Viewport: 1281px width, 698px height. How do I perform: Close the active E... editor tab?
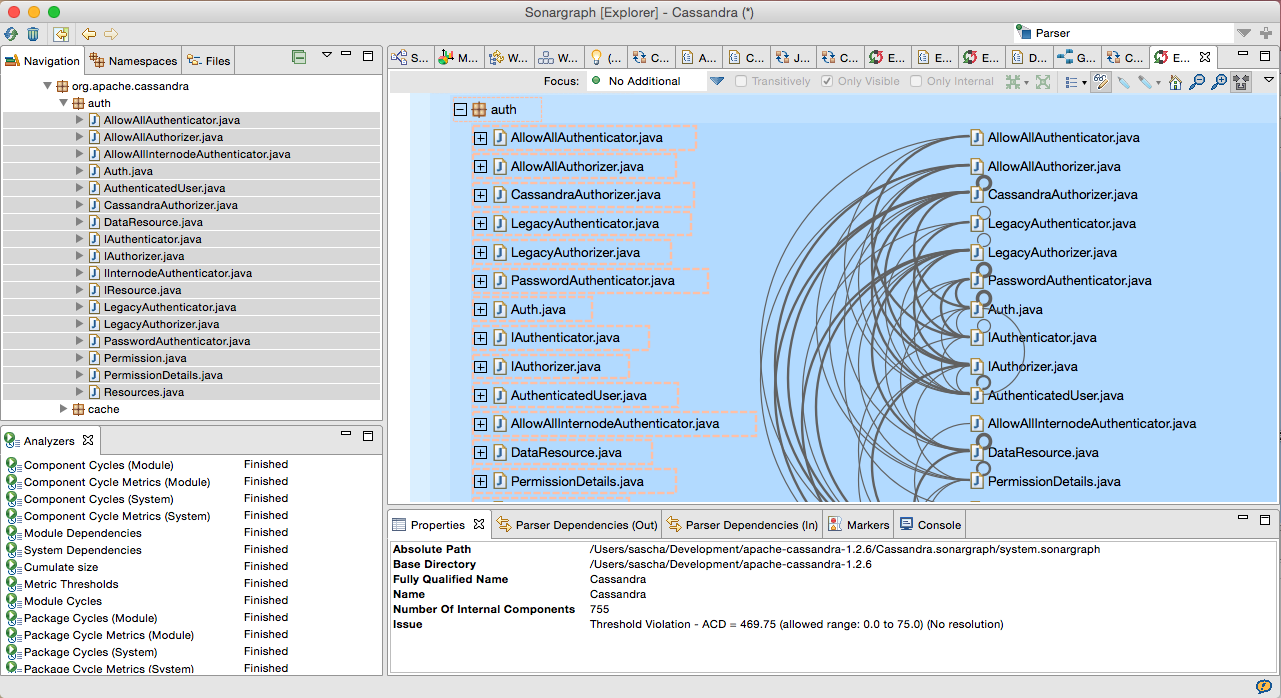click(1205, 58)
